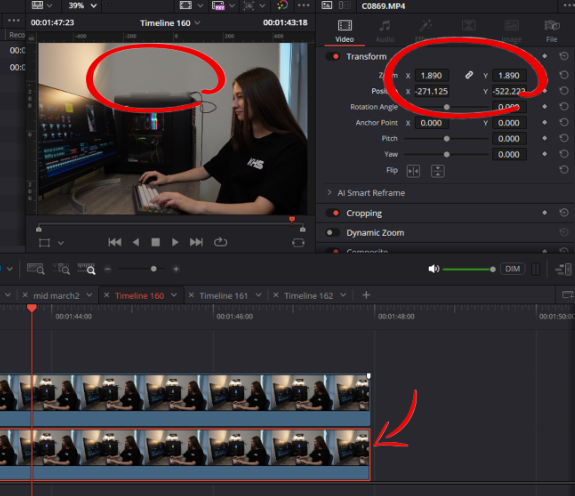Viewport: 575px width, 496px height.
Task: Add a new timeline tab
Action: (366, 295)
